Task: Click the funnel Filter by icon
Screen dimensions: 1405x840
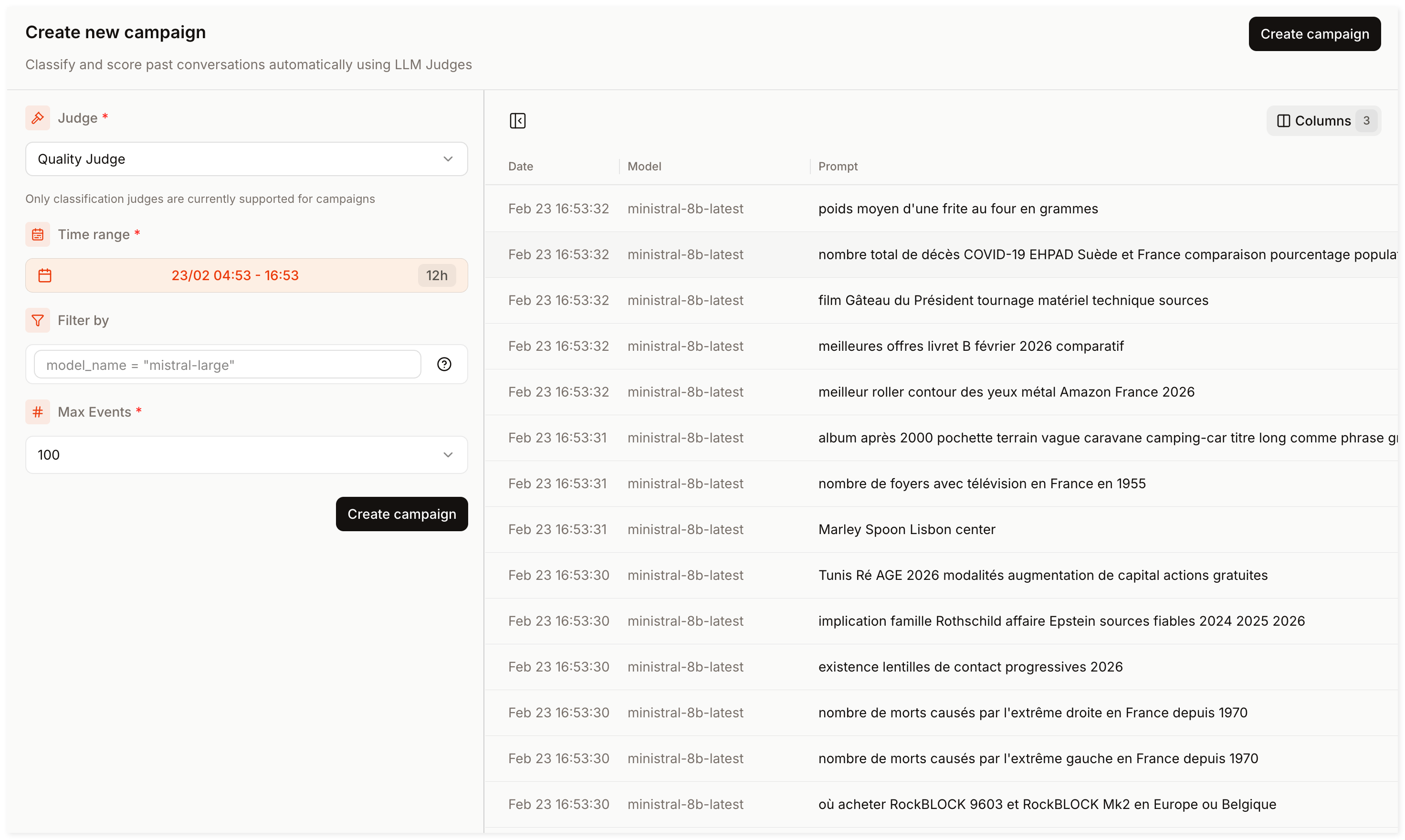Action: click(37, 320)
